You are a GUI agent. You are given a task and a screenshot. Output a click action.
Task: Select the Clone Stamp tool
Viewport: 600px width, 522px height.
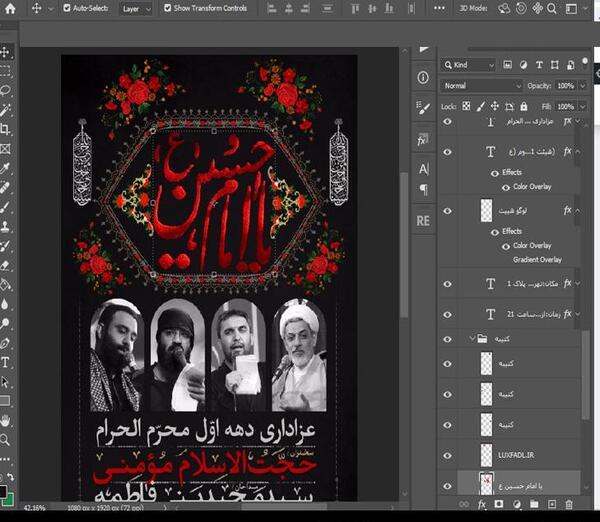coord(5,227)
